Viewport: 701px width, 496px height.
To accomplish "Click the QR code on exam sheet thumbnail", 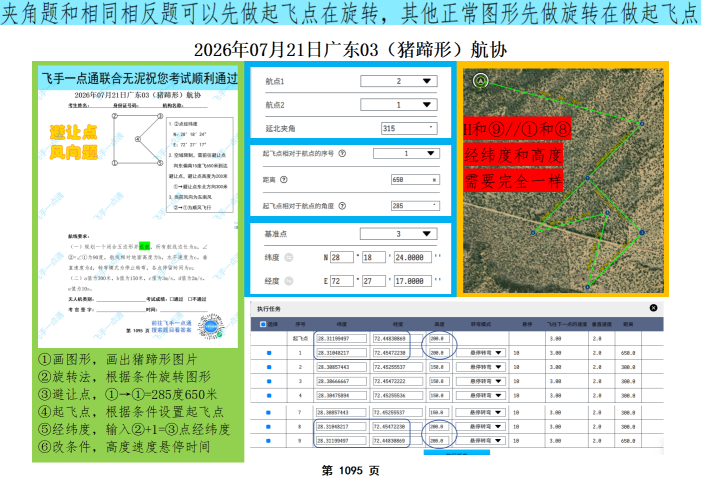I will coord(211,326).
